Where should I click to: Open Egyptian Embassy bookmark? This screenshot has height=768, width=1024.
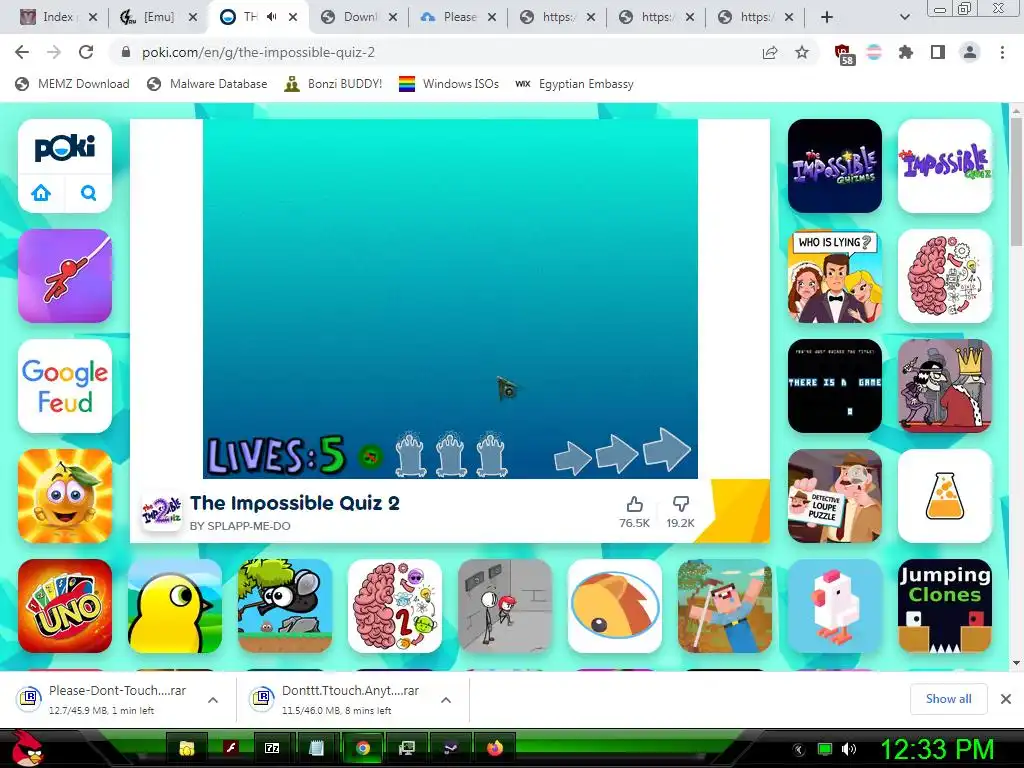[574, 84]
